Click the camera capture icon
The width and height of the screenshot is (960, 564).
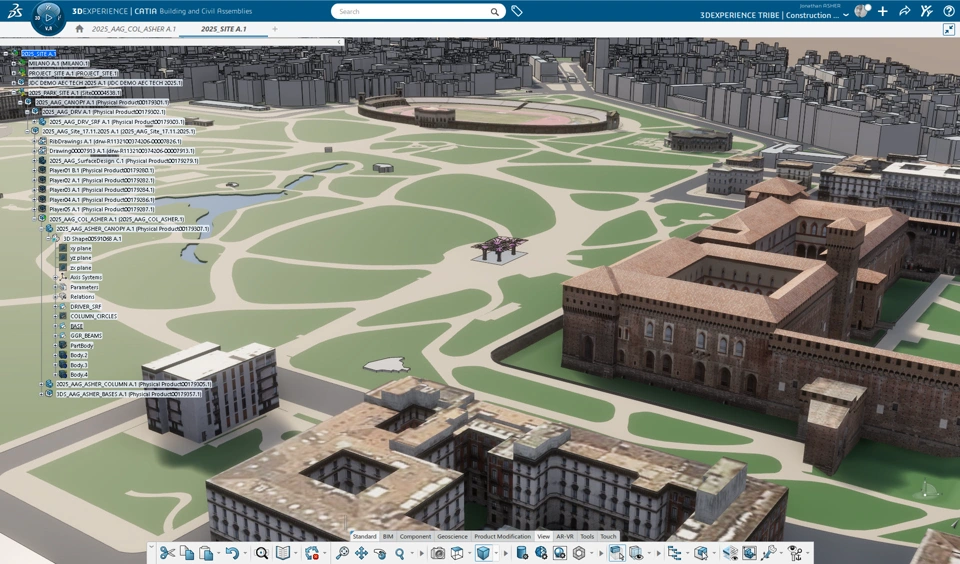(x=438, y=553)
